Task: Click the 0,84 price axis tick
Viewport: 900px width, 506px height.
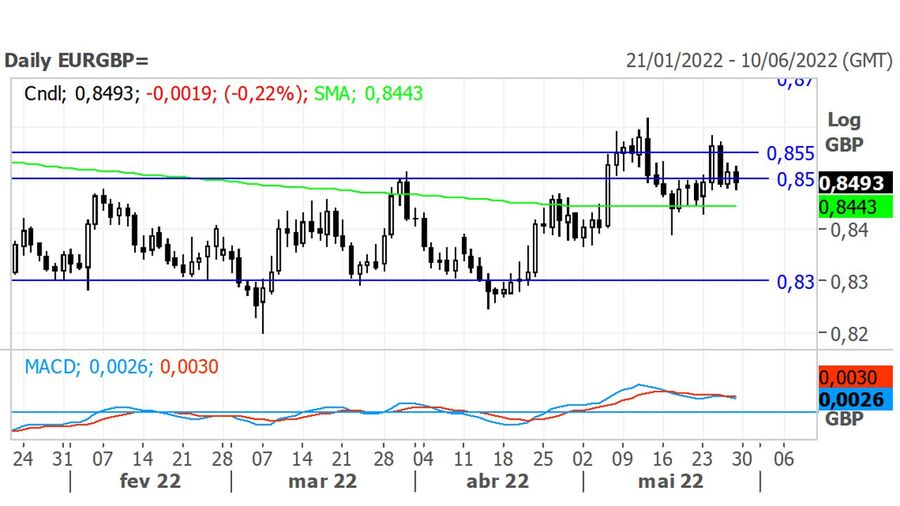Action: click(x=849, y=230)
